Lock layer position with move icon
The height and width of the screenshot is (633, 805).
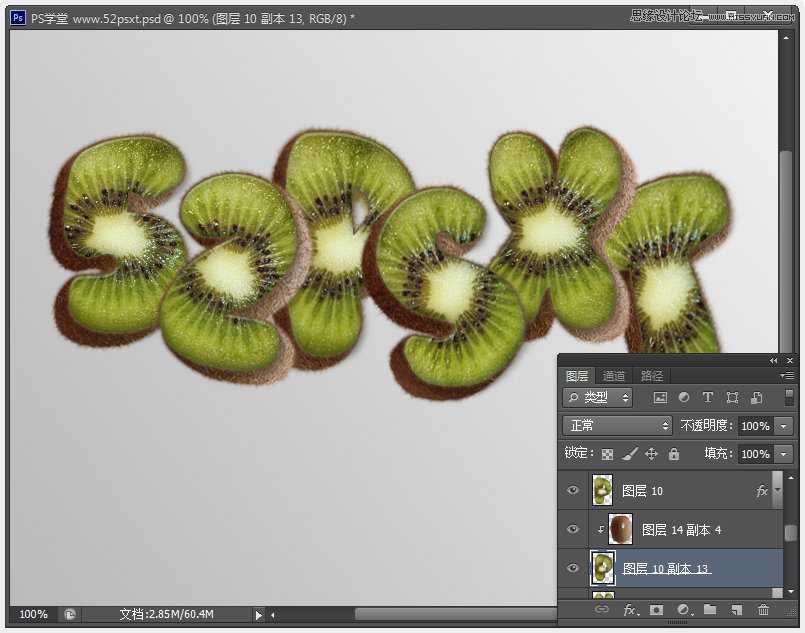coord(651,454)
